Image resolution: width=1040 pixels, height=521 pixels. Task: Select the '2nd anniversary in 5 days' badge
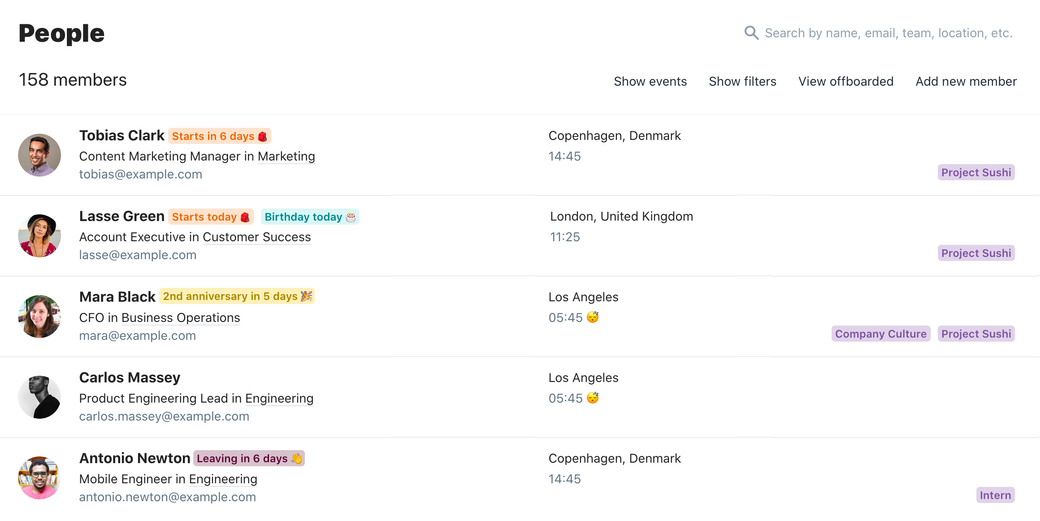237,296
